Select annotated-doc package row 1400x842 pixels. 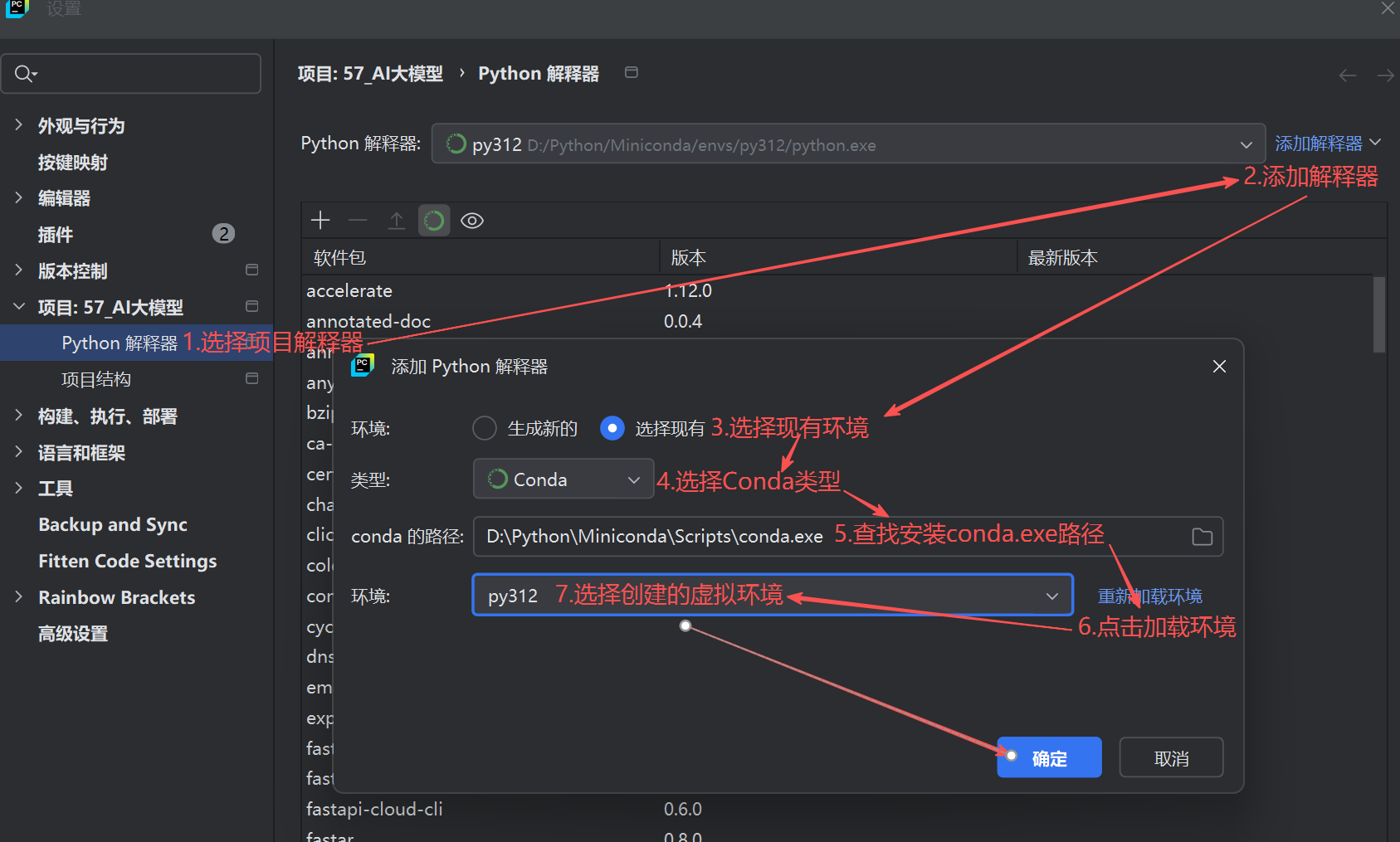(837, 321)
